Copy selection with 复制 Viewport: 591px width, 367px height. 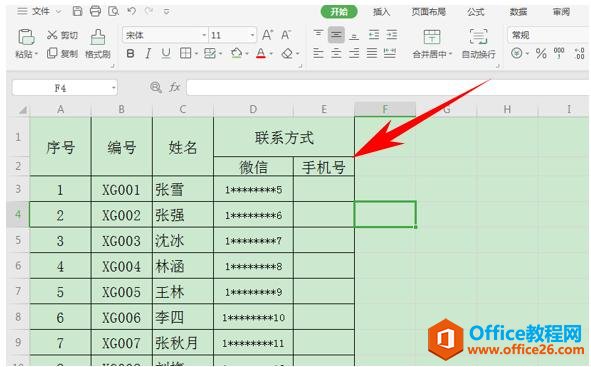[63, 54]
